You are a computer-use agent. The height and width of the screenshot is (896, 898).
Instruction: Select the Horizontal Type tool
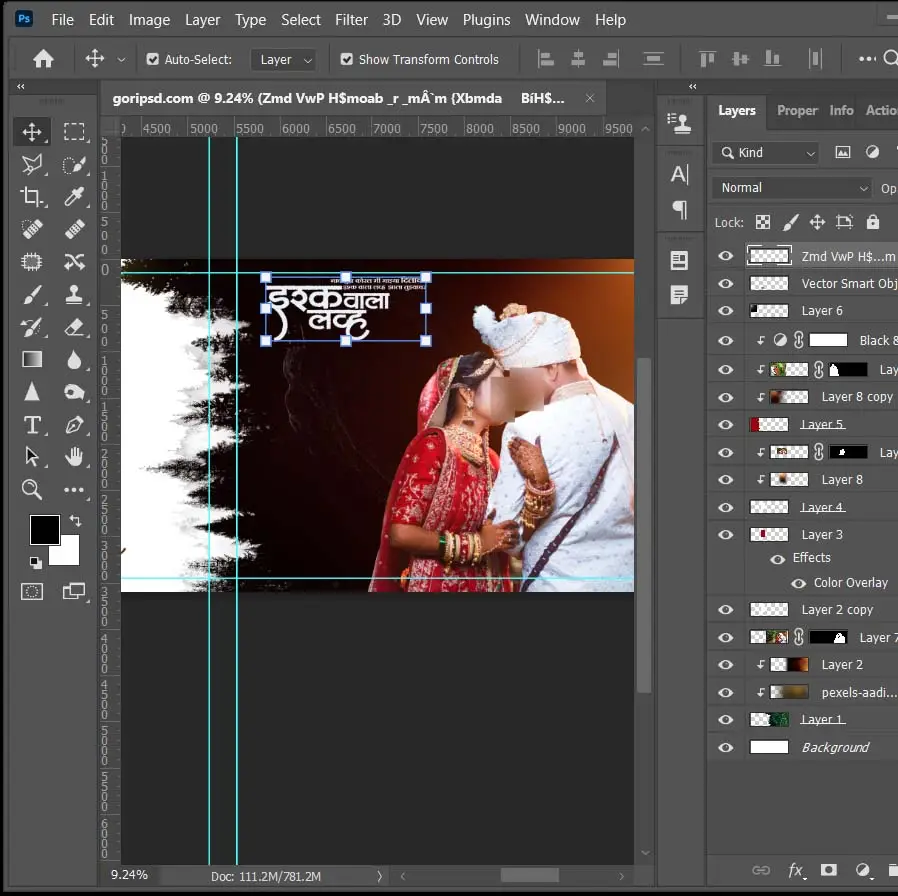tap(32, 425)
